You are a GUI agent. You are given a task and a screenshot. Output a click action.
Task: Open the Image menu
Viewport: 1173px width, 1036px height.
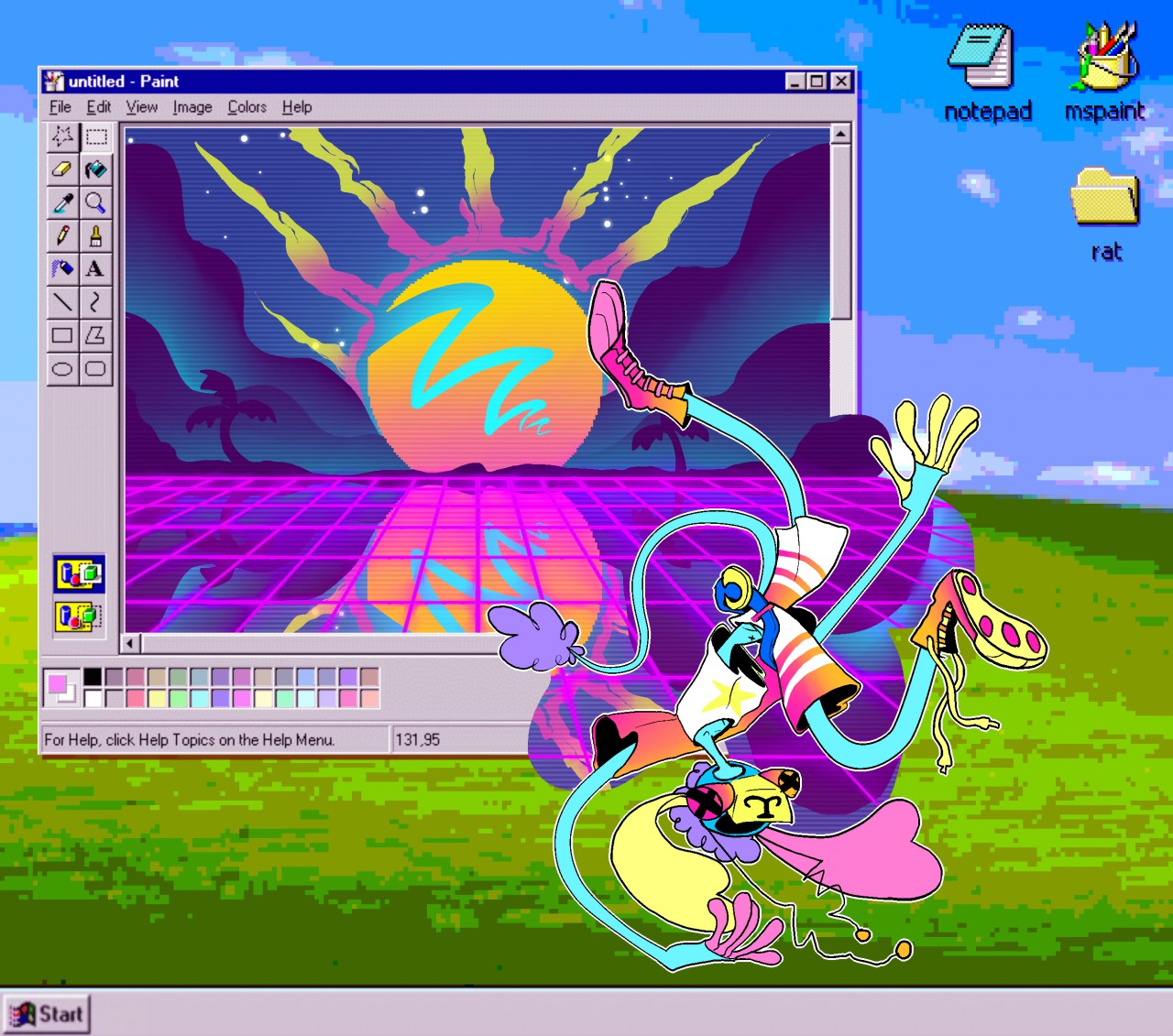tap(192, 107)
